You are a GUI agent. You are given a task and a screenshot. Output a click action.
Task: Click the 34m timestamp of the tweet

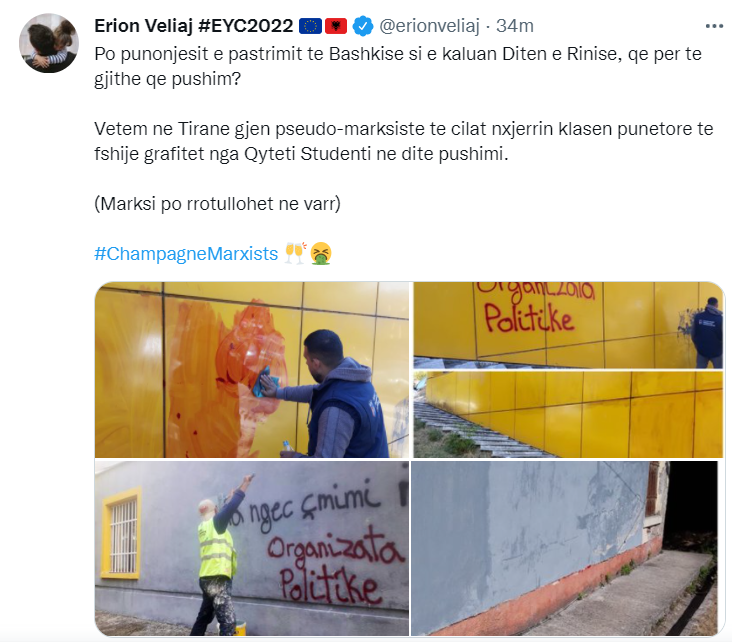pos(515,26)
